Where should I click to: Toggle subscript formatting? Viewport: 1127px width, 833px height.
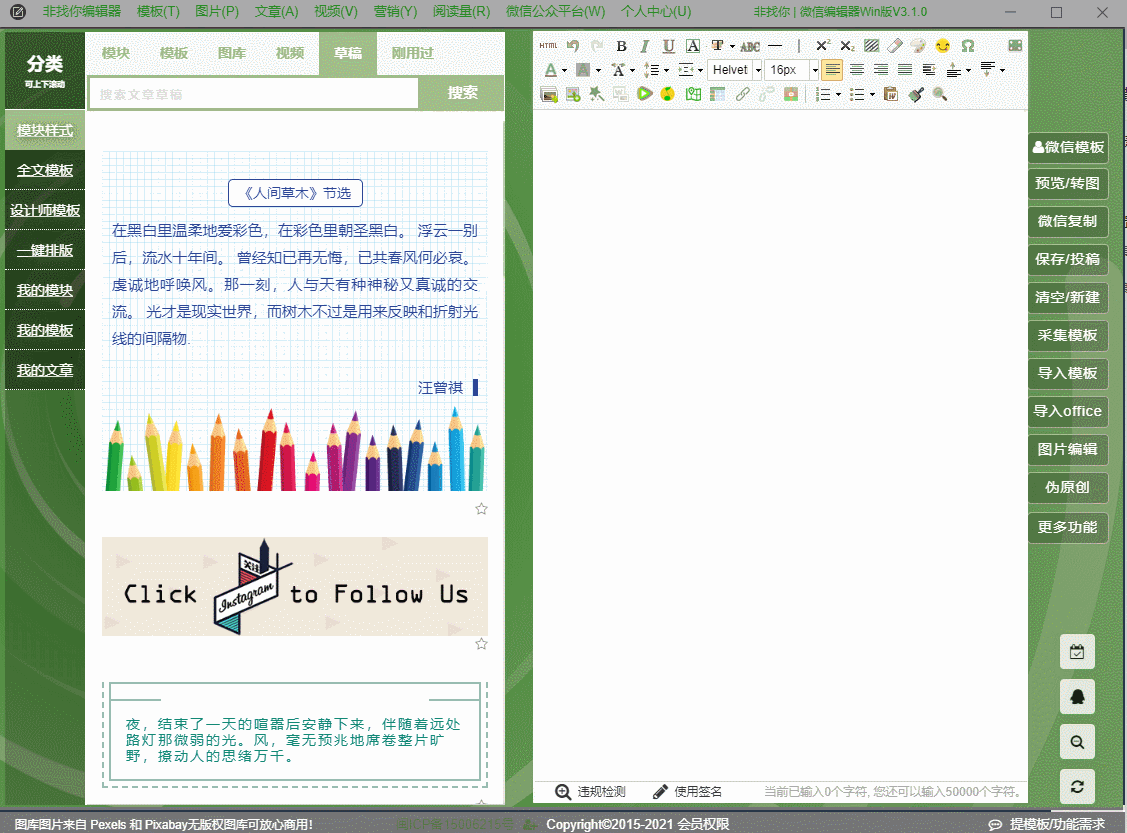point(847,46)
